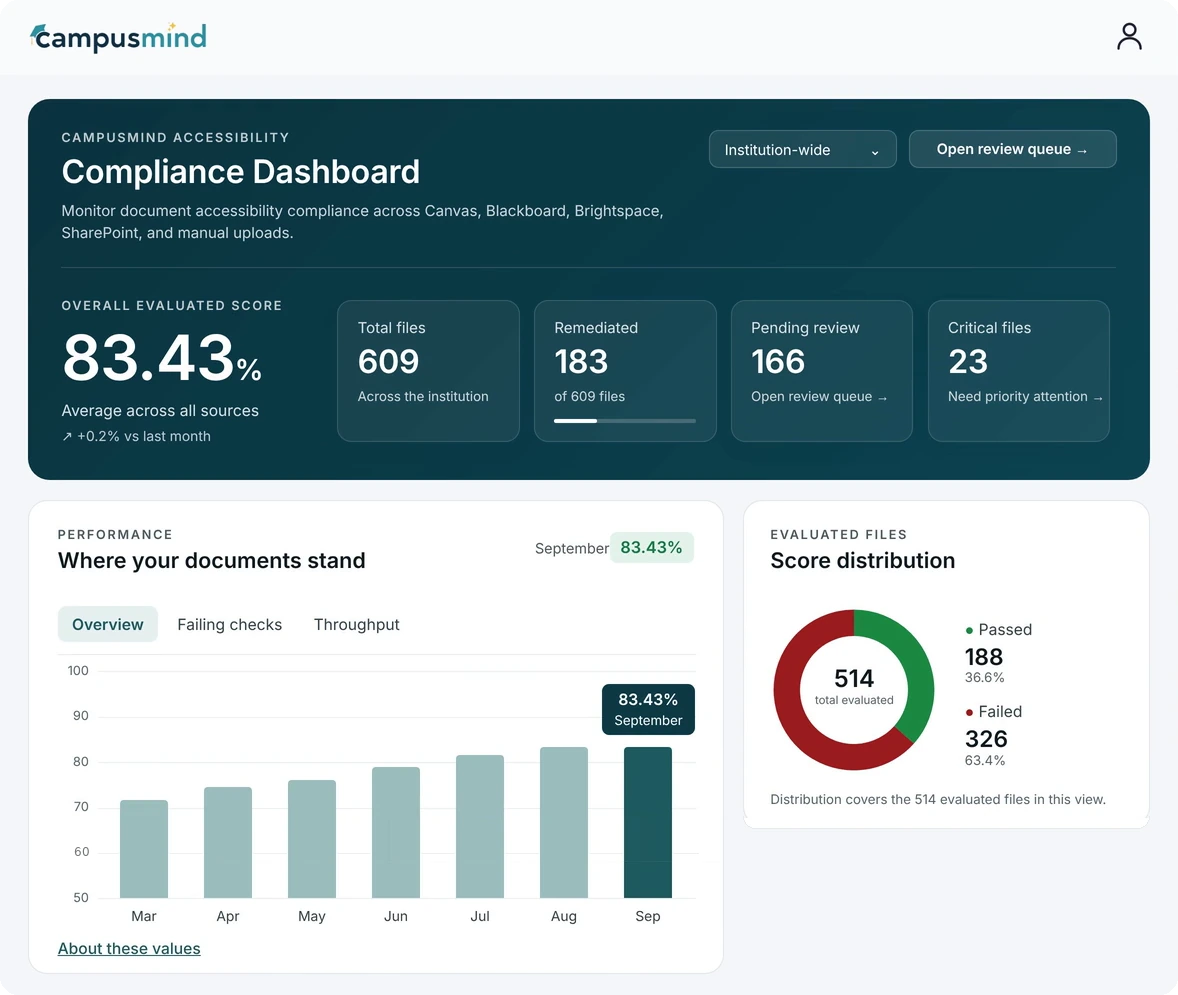Screen dimensions: 1178x995
Task: Click the Apr bar in chart
Action: [x=228, y=842]
